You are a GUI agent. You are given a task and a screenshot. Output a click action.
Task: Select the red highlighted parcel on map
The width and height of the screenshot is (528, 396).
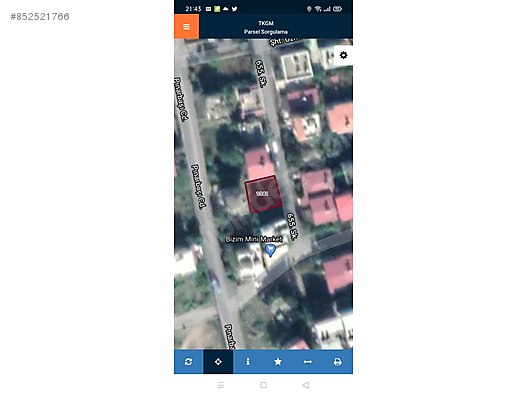pos(263,194)
